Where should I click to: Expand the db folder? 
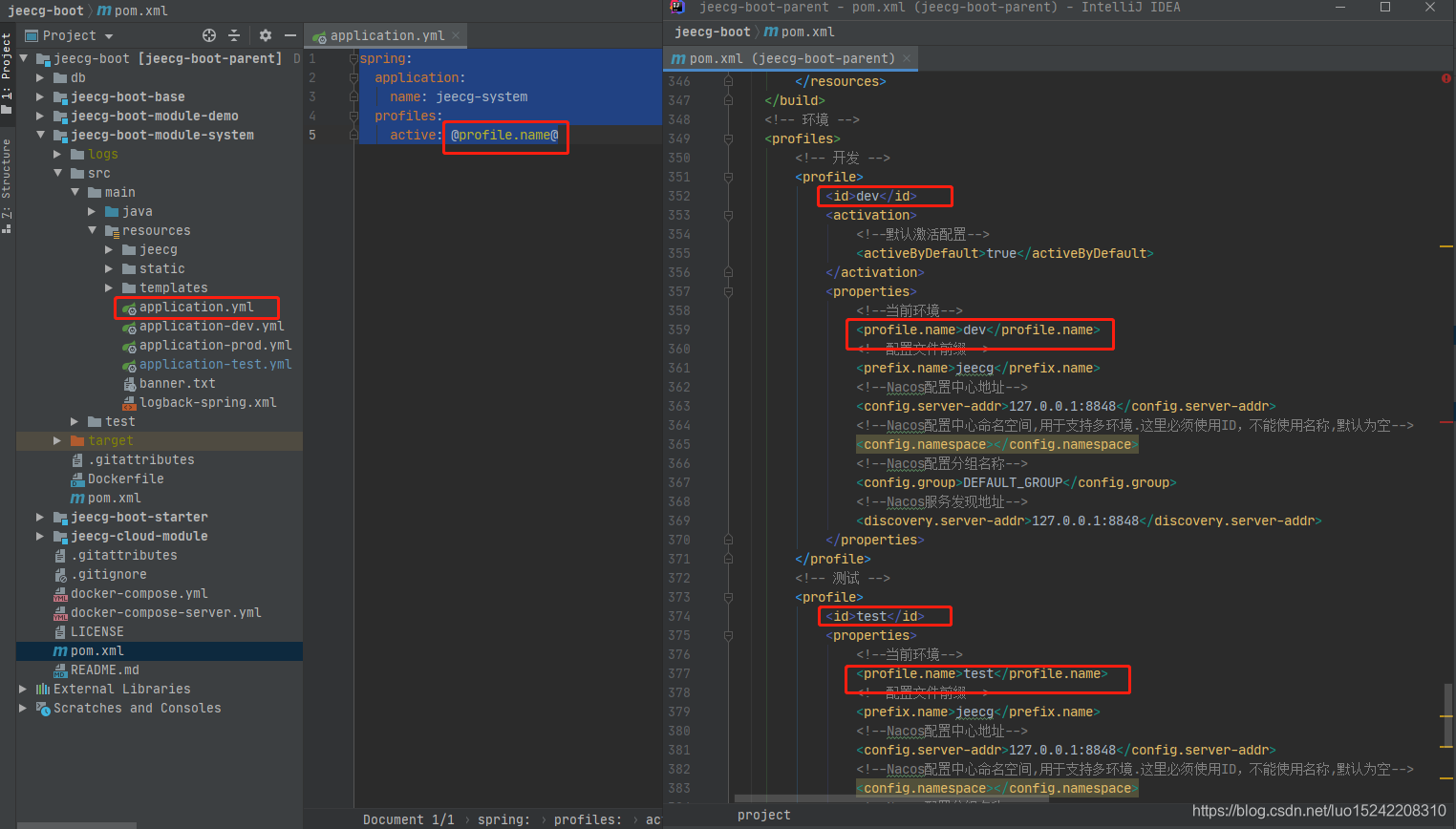(x=40, y=77)
